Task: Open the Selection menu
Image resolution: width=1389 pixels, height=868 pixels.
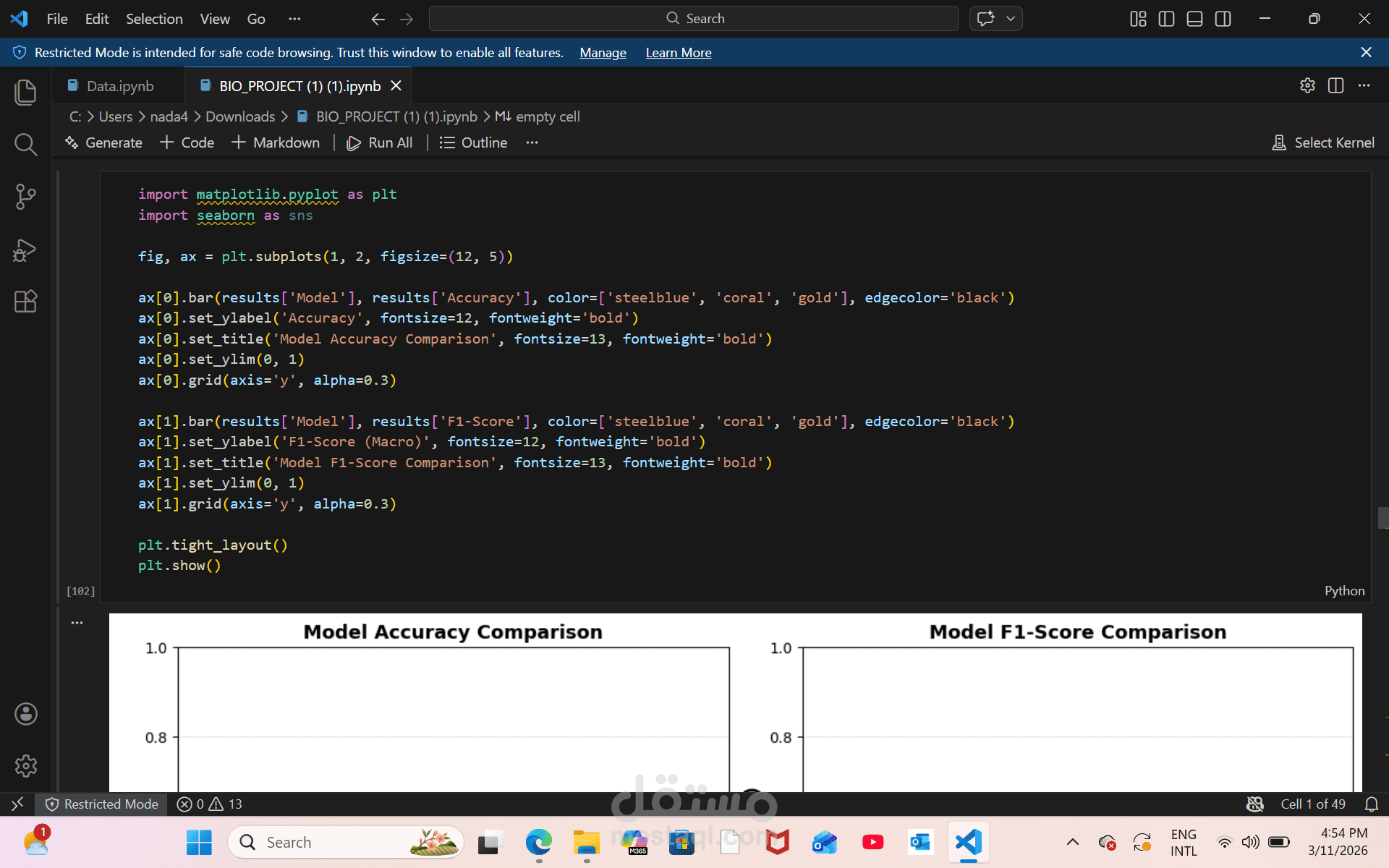Action: [x=154, y=19]
